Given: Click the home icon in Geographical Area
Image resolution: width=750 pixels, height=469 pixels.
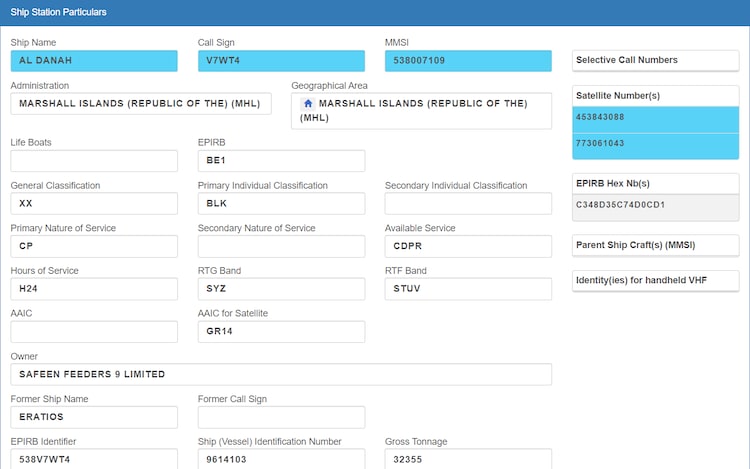Looking at the screenshot, I should [x=308, y=104].
